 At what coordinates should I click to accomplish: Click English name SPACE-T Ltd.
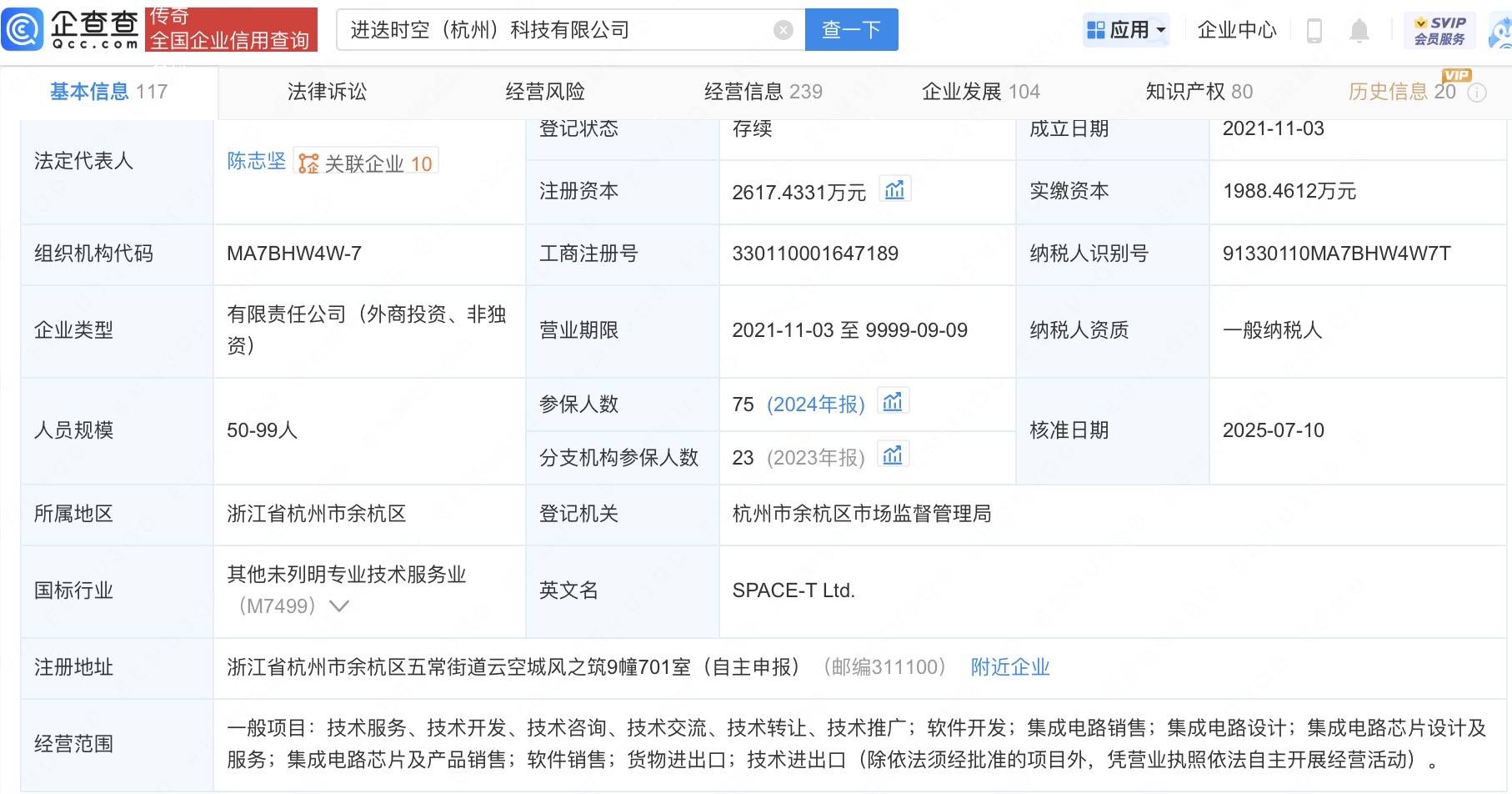pyautogui.click(x=794, y=590)
